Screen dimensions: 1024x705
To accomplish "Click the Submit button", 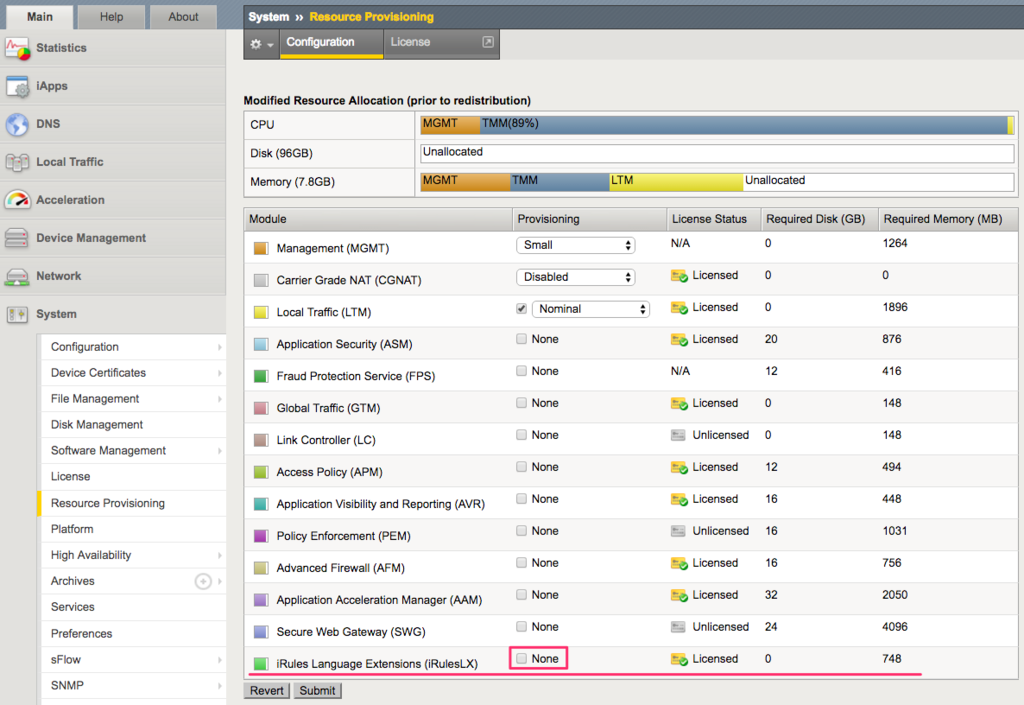I will pos(317,691).
